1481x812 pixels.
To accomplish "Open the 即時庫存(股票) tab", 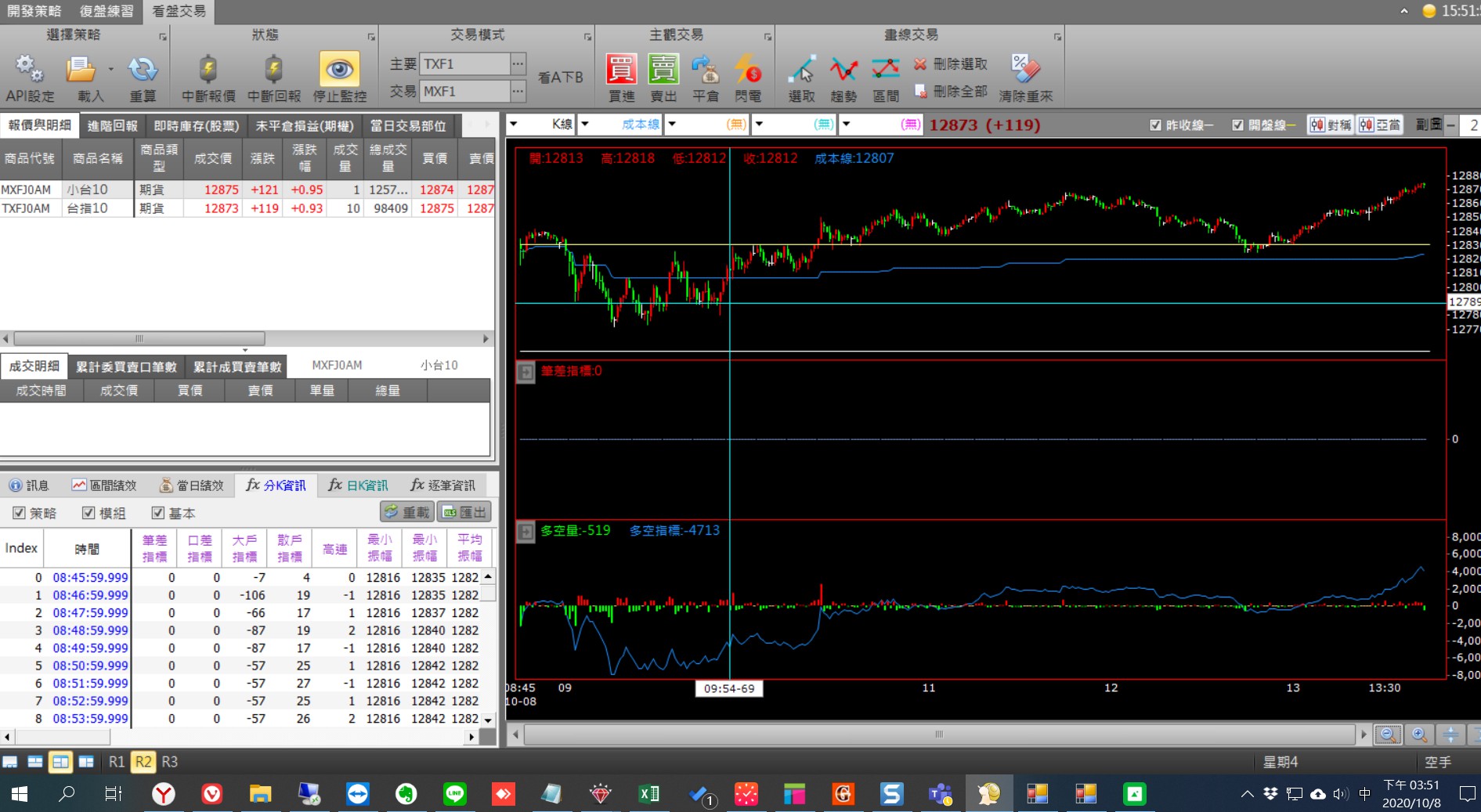I will (197, 125).
